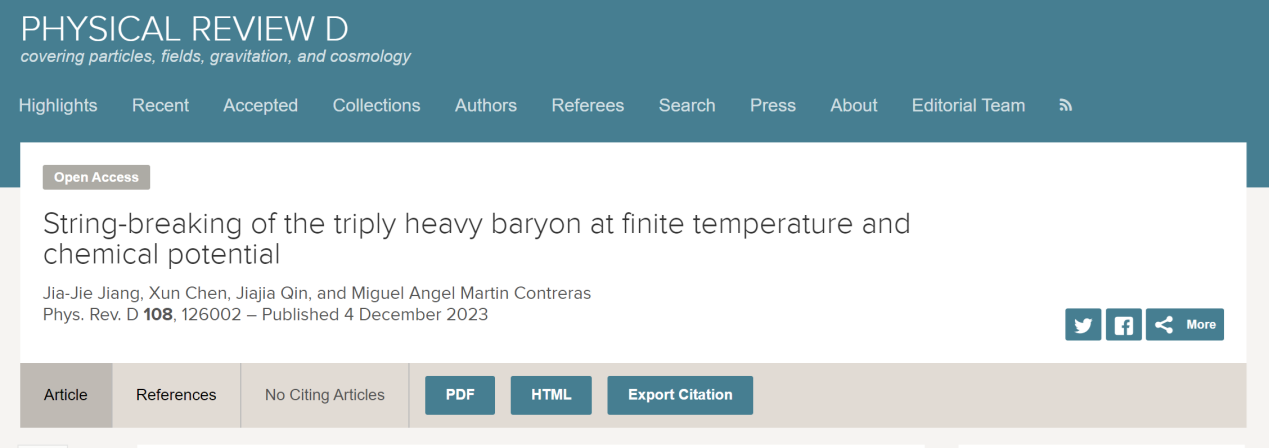Select the Article tab

66,395
